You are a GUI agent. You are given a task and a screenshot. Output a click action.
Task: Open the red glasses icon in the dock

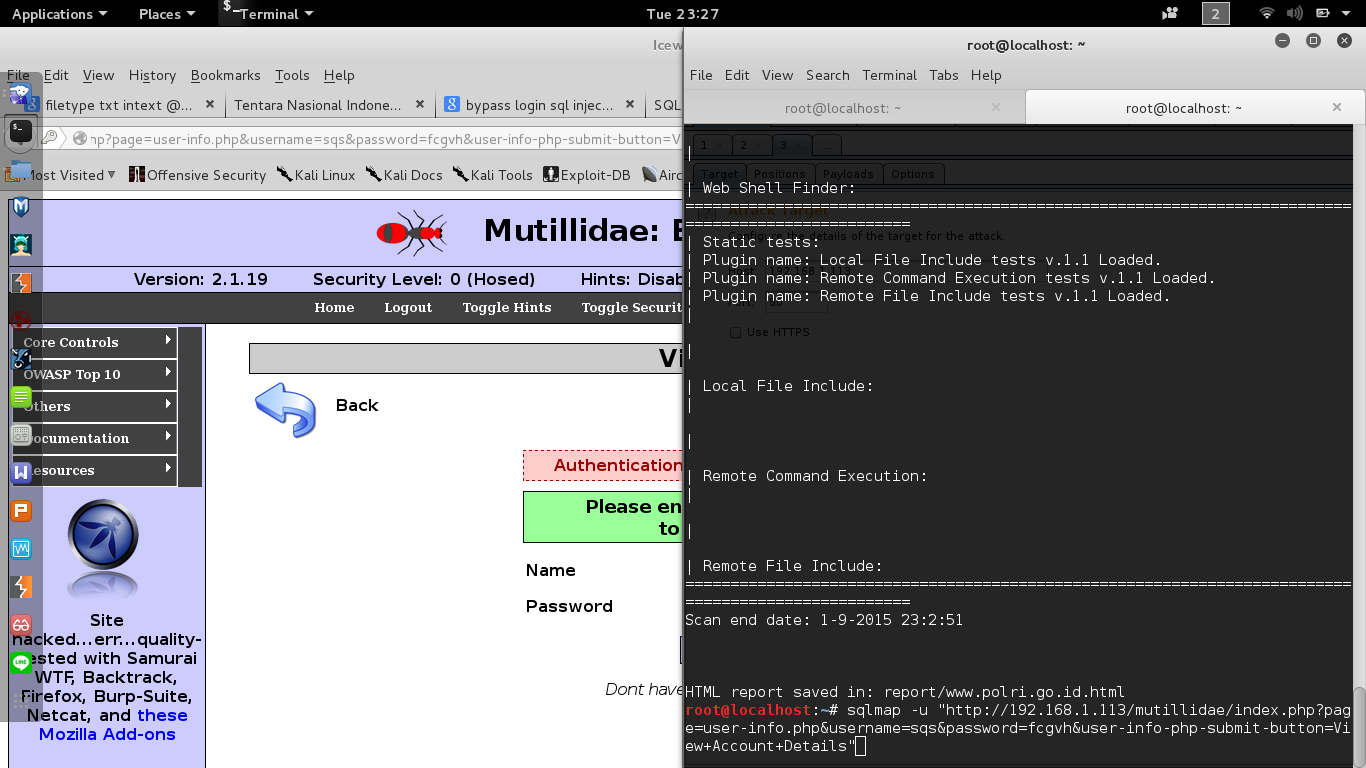[21, 625]
